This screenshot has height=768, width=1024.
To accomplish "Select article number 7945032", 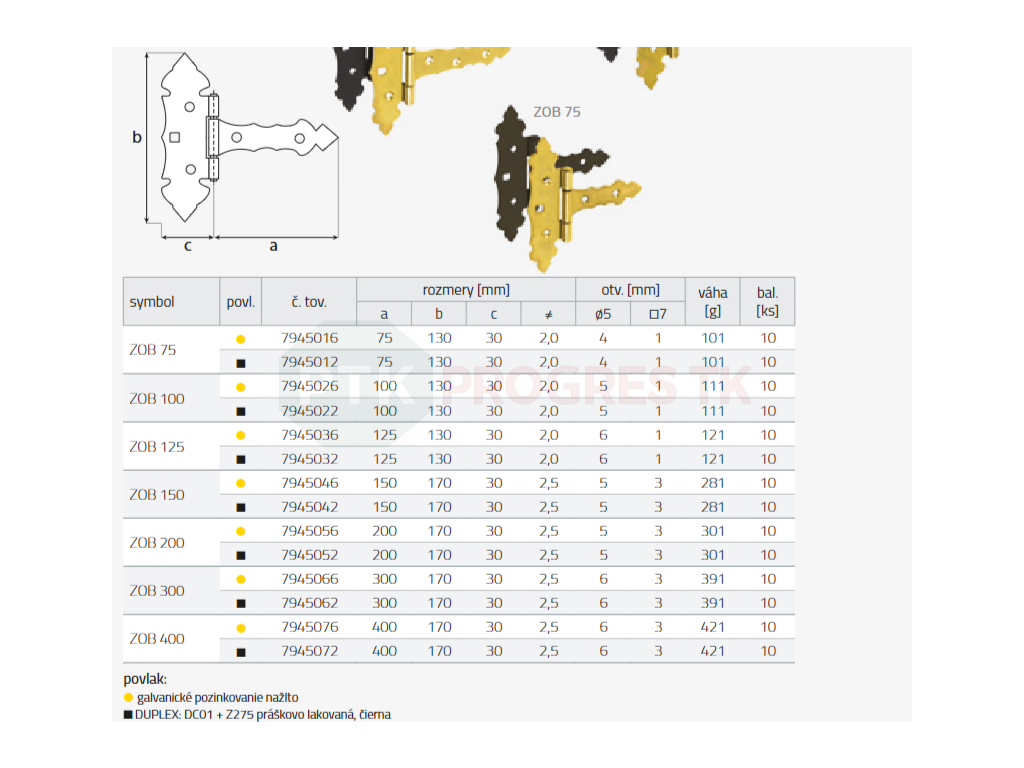I will 310,459.
